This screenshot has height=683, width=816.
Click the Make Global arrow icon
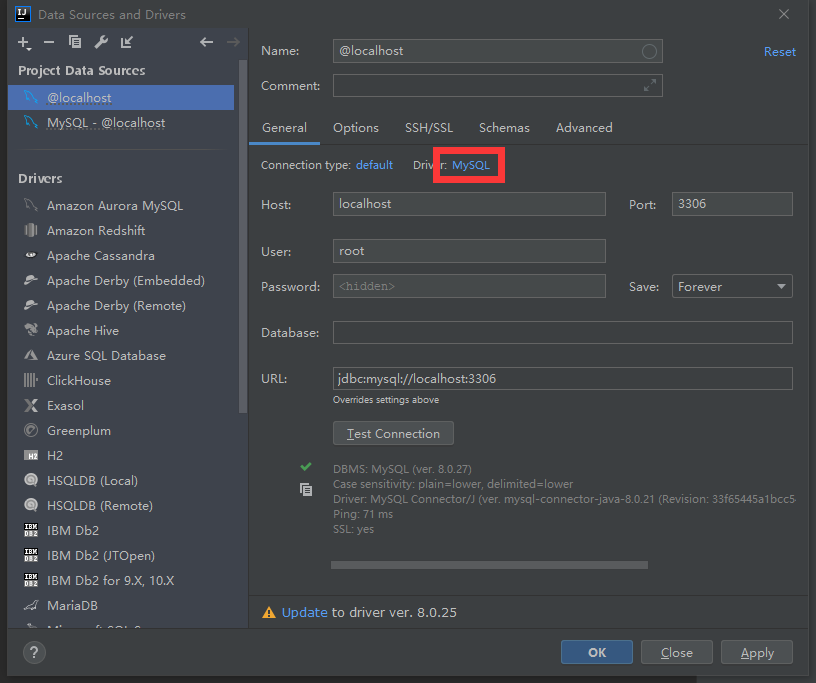tap(127, 42)
